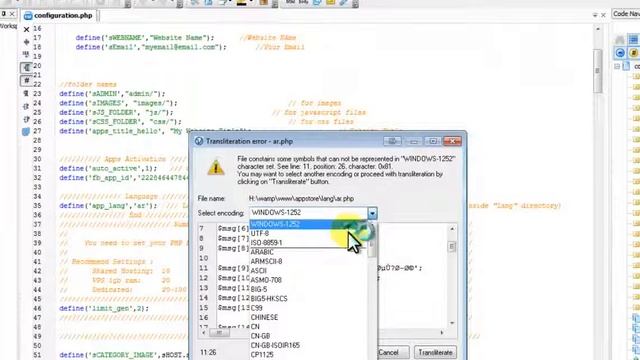Click the gutter icon beside line 26
The image size is (640, 360).
(x=27, y=119)
